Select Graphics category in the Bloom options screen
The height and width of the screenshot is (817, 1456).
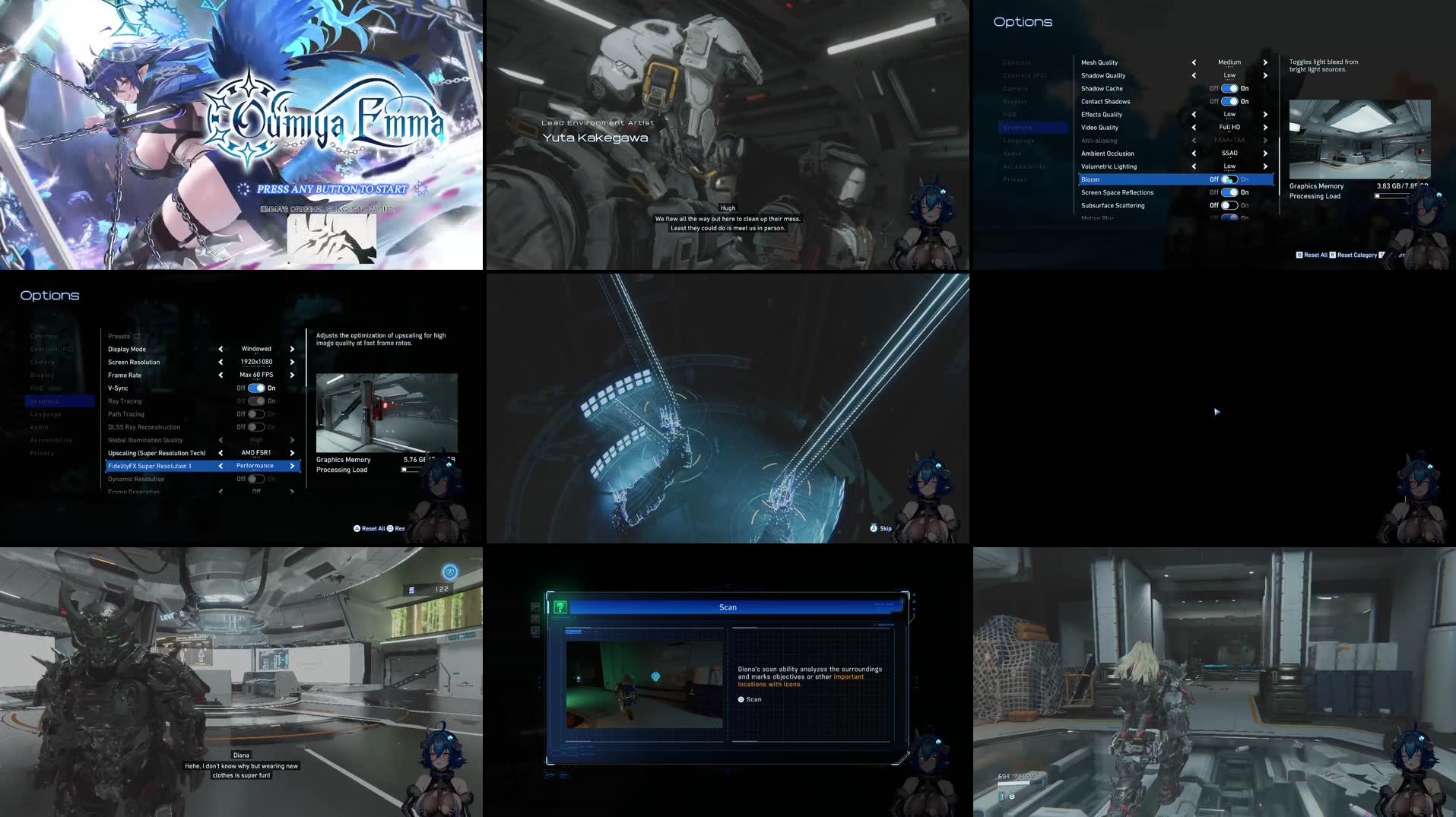[1033, 128]
